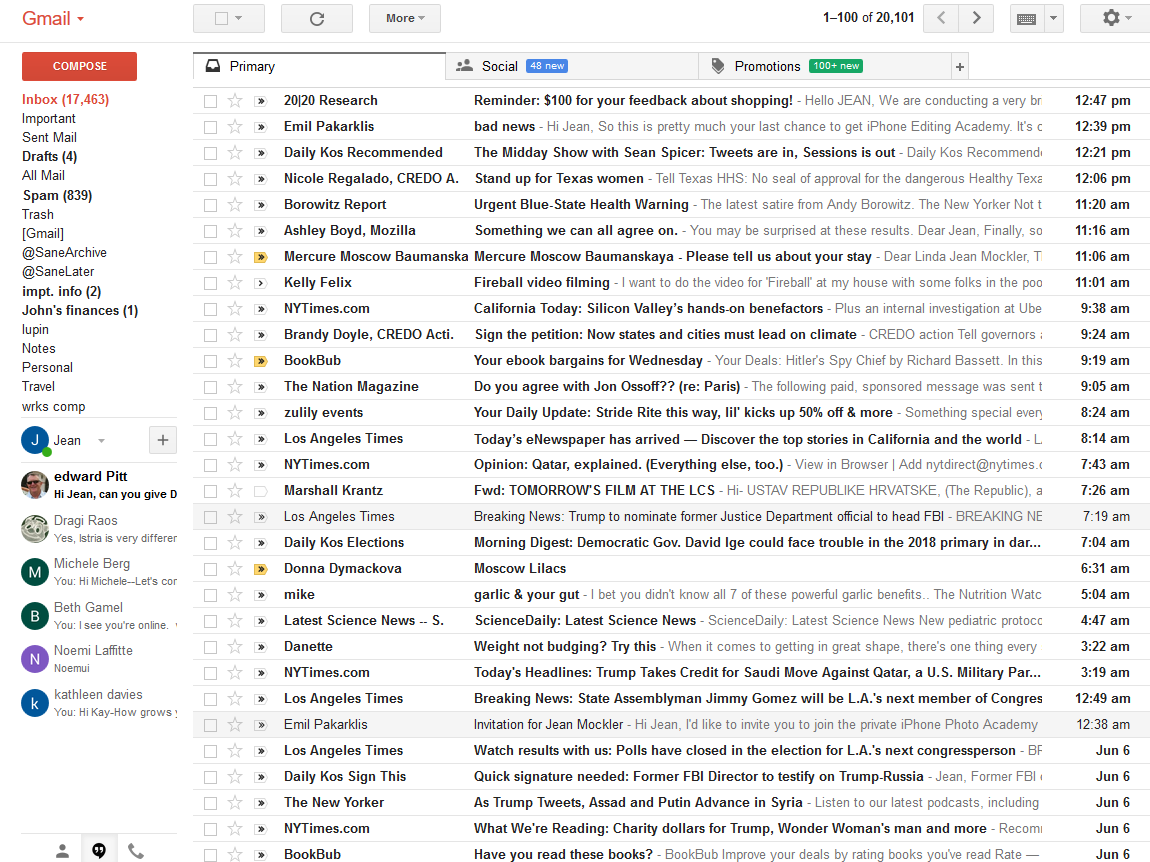Select the Daily Kos Elections email checkbox
Image resolution: width=1150 pixels, height=862 pixels.
(210, 544)
